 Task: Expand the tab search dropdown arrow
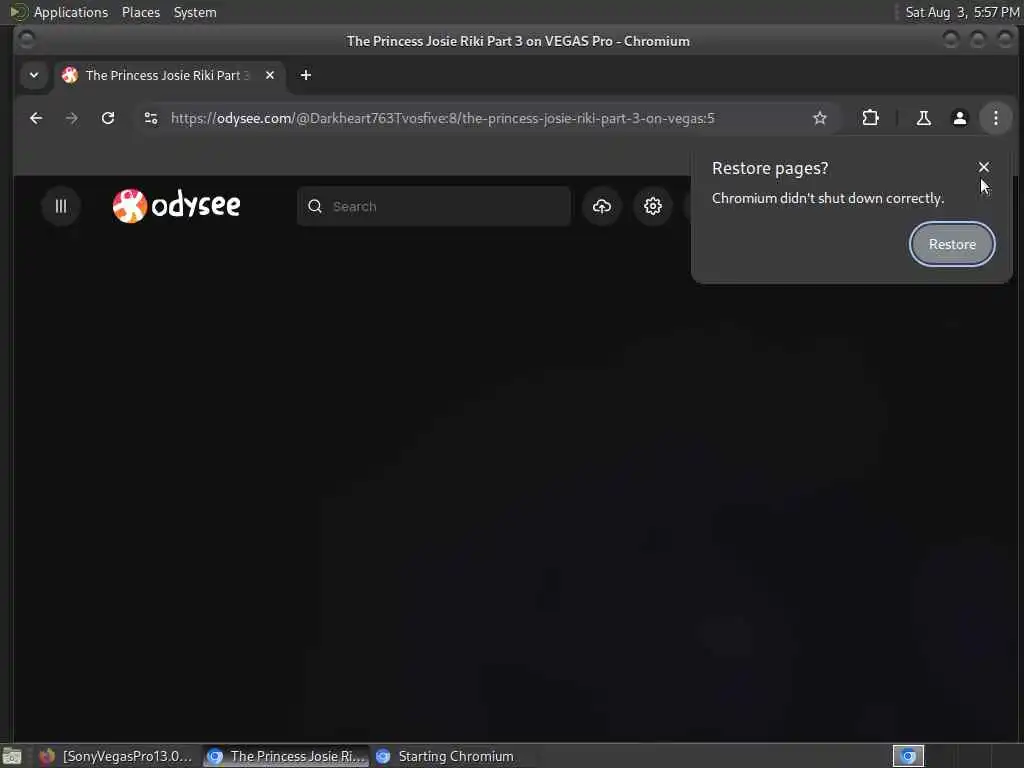coord(34,75)
